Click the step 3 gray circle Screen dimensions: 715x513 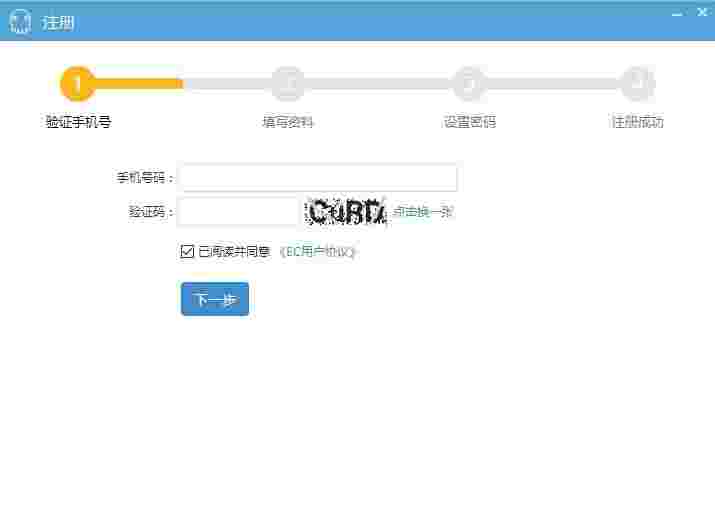470,84
